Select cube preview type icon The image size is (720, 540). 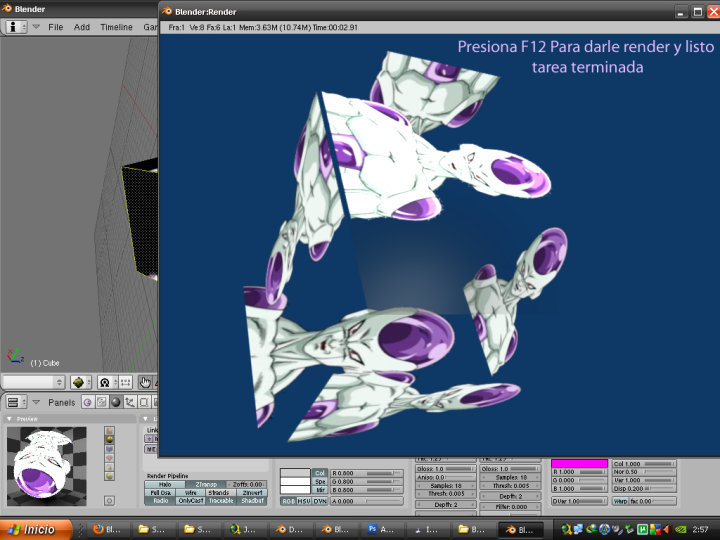[x=109, y=449]
